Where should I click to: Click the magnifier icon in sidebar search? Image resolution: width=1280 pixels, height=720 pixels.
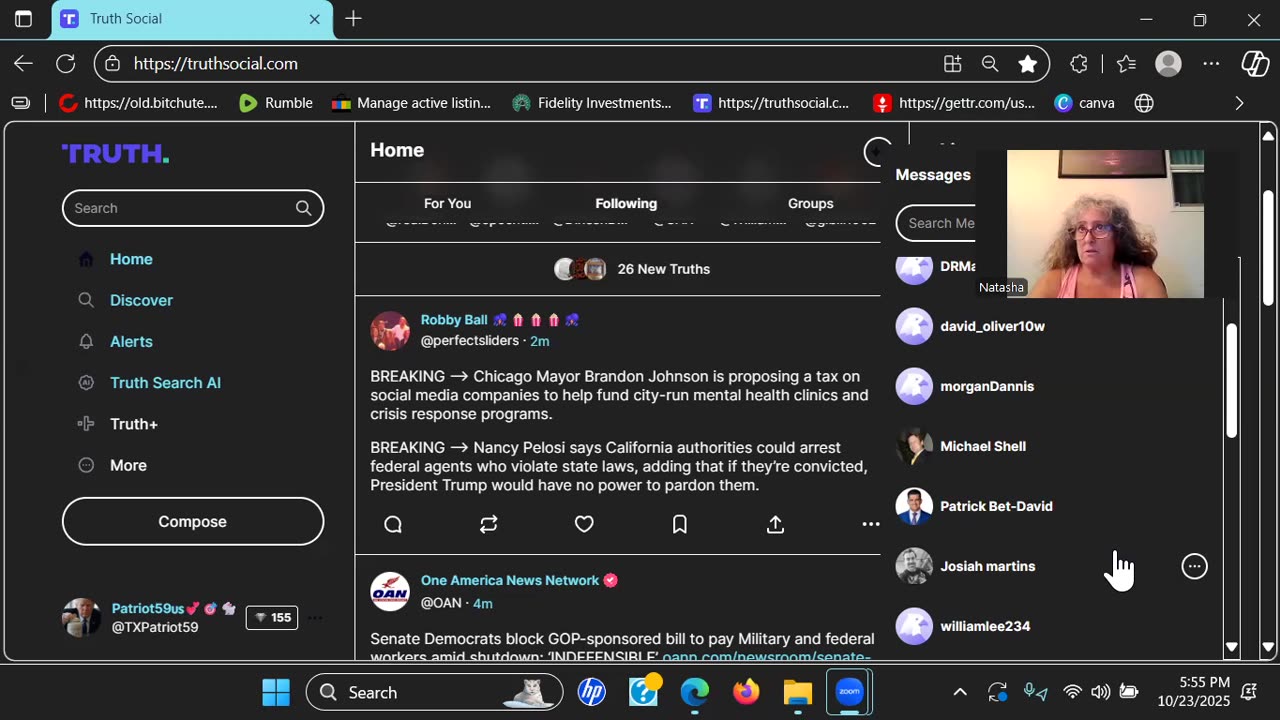303,208
